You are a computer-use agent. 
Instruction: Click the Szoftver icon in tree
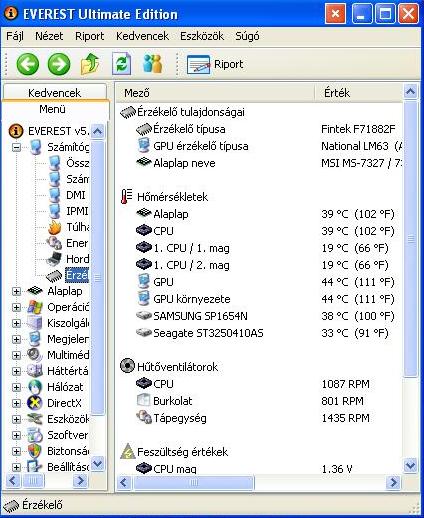point(35,435)
